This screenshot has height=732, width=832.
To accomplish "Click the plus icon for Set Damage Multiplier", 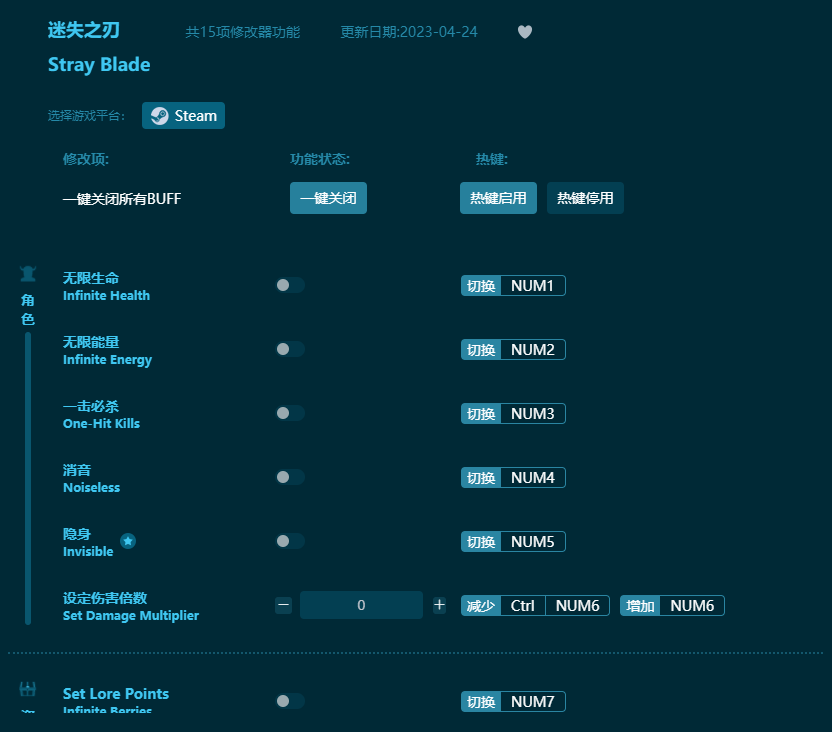I will tap(439, 605).
